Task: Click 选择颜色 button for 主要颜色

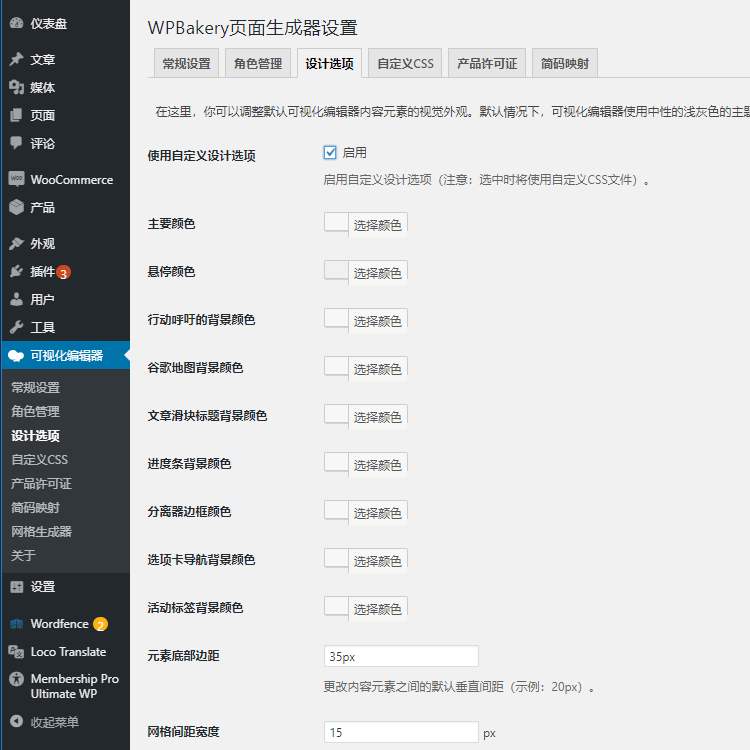Action: (x=377, y=225)
